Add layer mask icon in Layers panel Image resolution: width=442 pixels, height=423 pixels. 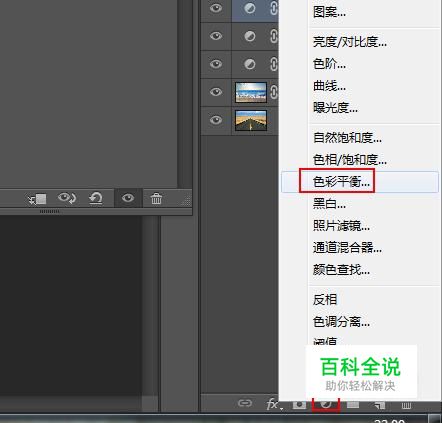[299, 405]
